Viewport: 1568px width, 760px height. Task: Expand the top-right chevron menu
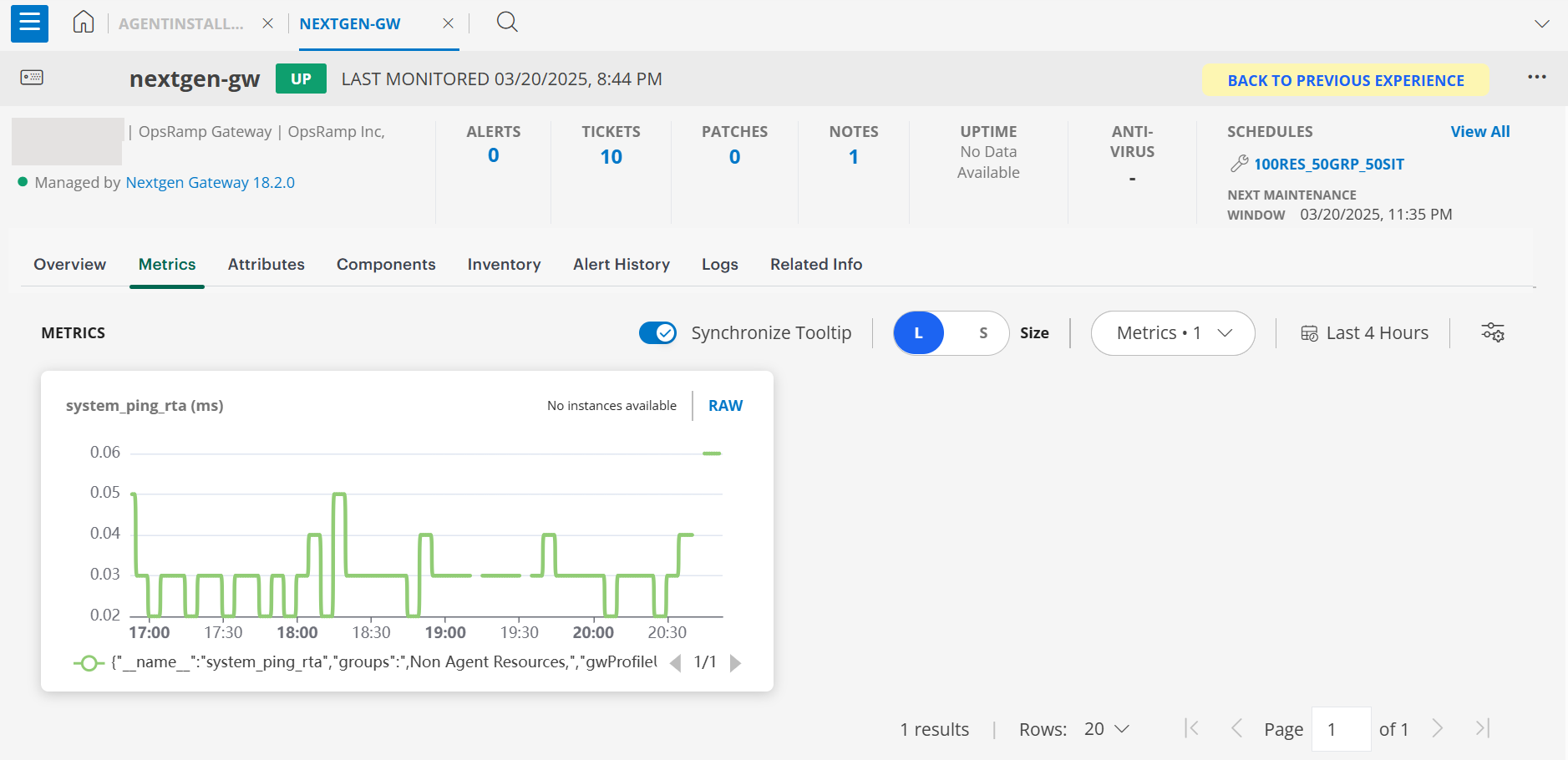tap(1542, 23)
